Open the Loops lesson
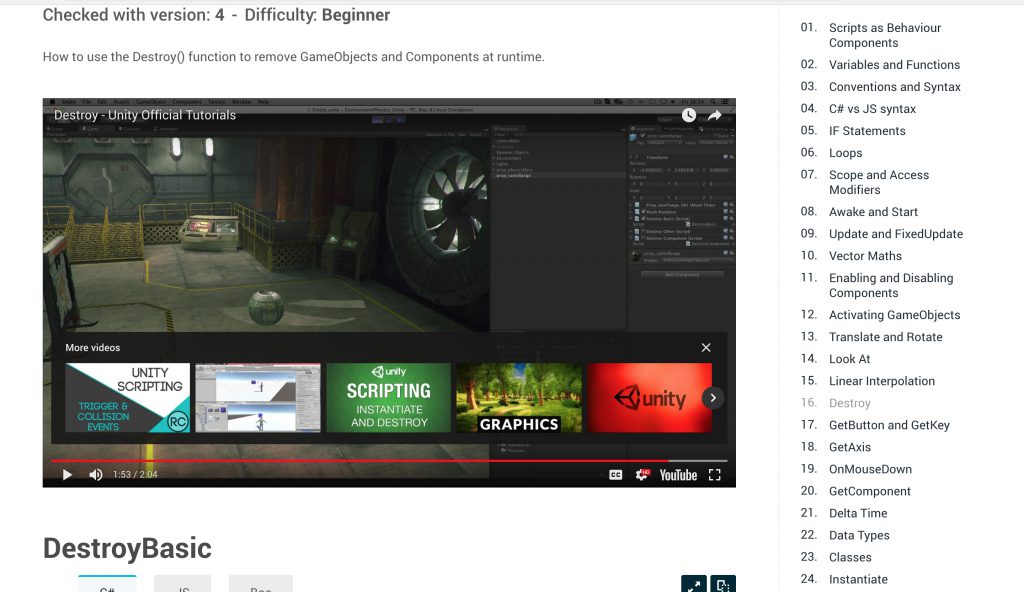 [846, 153]
